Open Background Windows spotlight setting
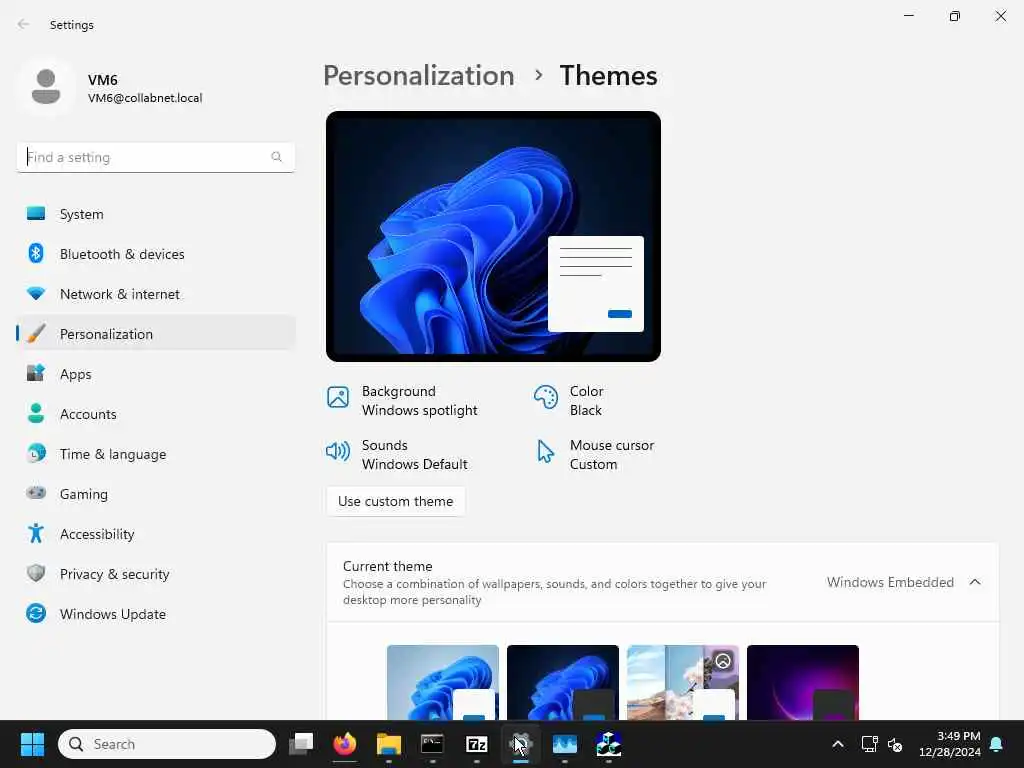Image resolution: width=1024 pixels, height=768 pixels. tap(403, 400)
